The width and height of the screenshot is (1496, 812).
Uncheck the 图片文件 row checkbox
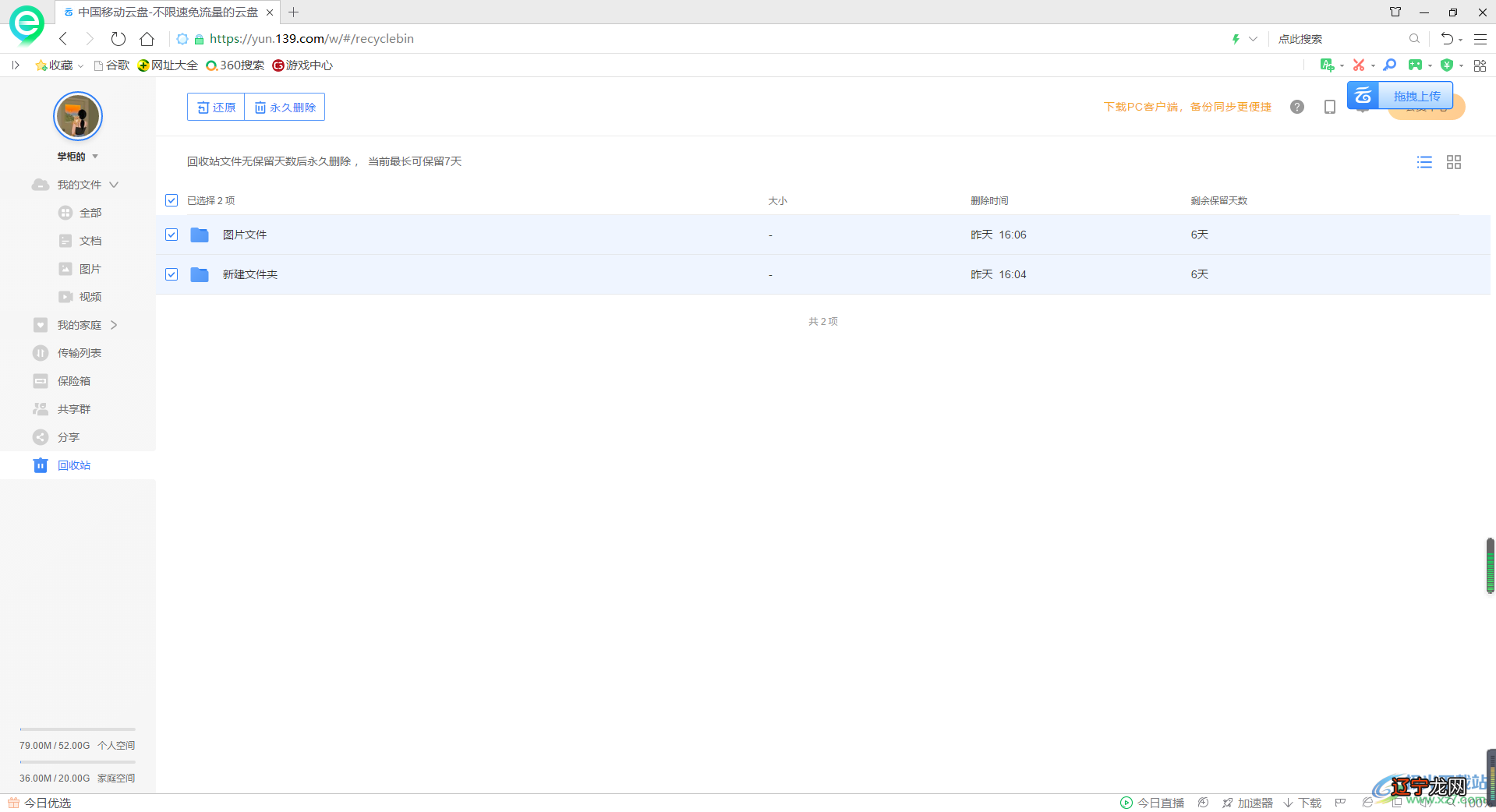[x=172, y=235]
